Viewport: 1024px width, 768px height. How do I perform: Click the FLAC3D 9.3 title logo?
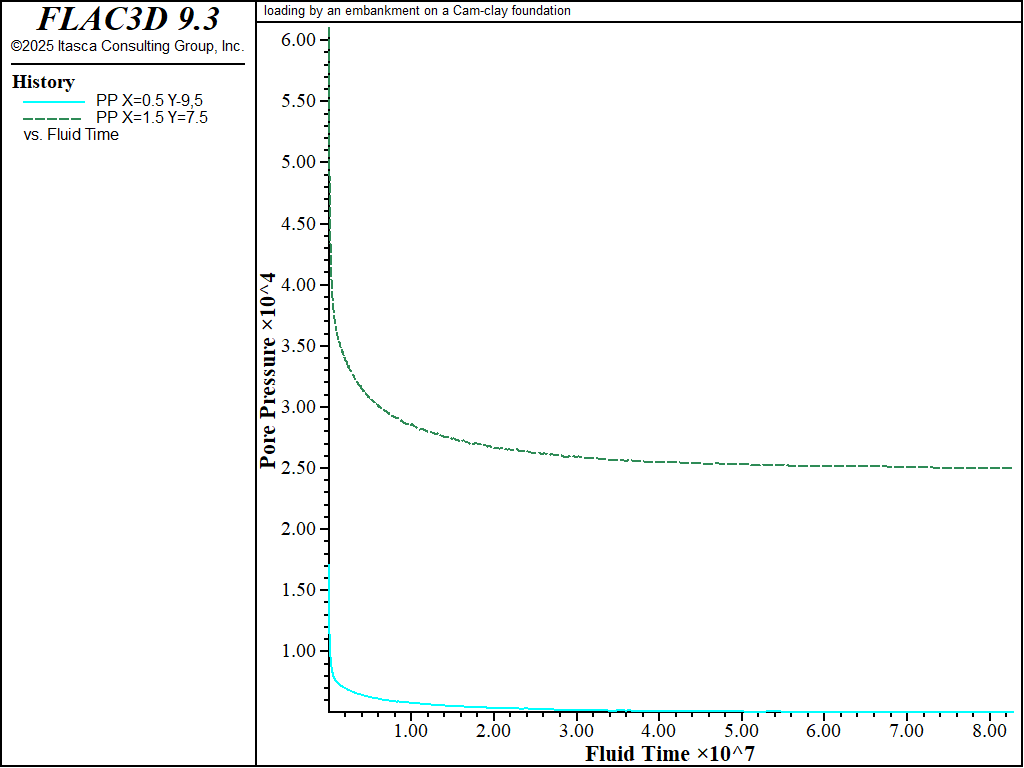pos(127,19)
